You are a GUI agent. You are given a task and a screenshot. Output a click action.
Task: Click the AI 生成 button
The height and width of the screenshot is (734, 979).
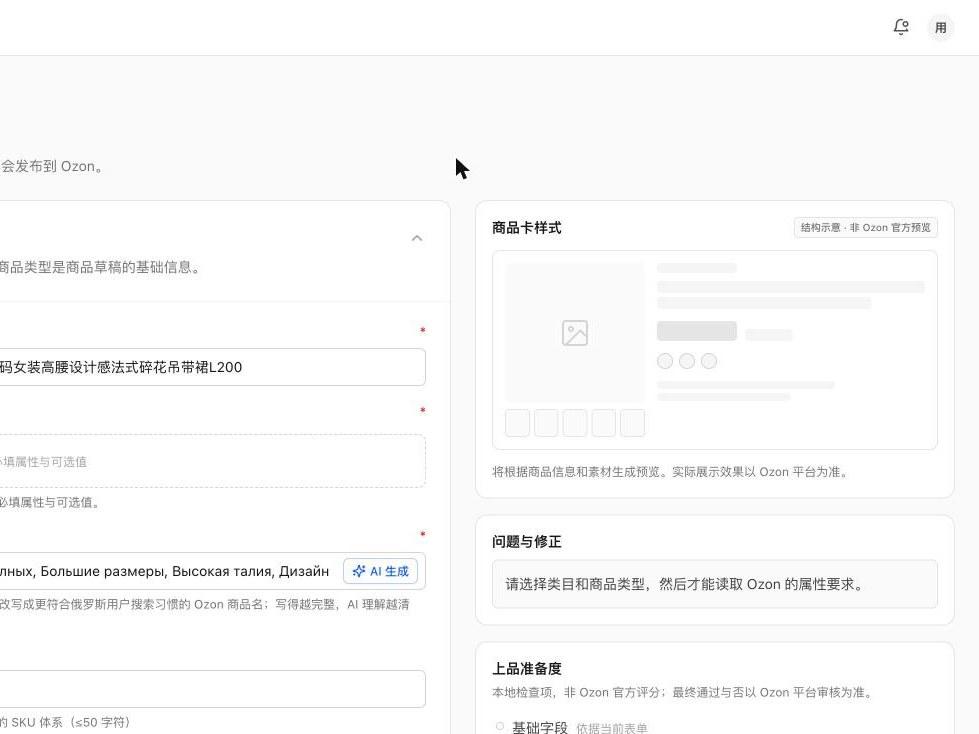(380, 571)
